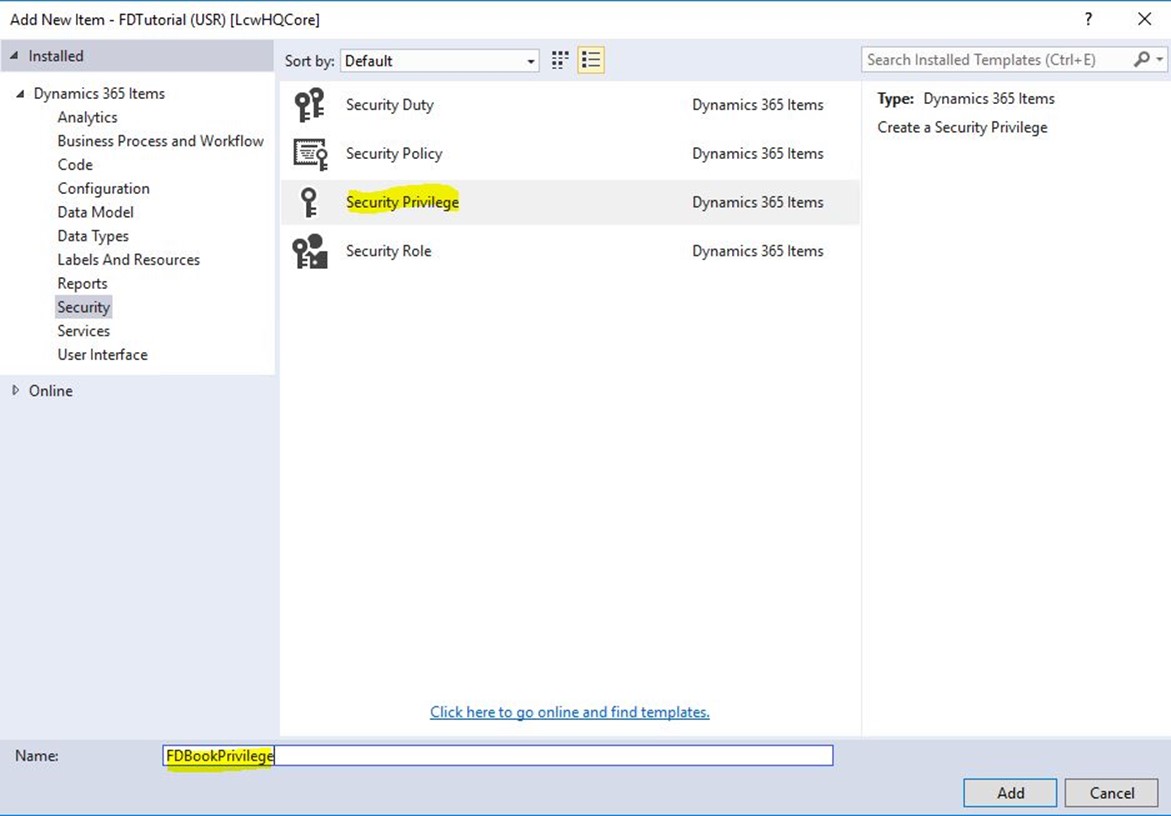Click the Cancel button
Viewport: 1171px width, 816px height.
1111,793
